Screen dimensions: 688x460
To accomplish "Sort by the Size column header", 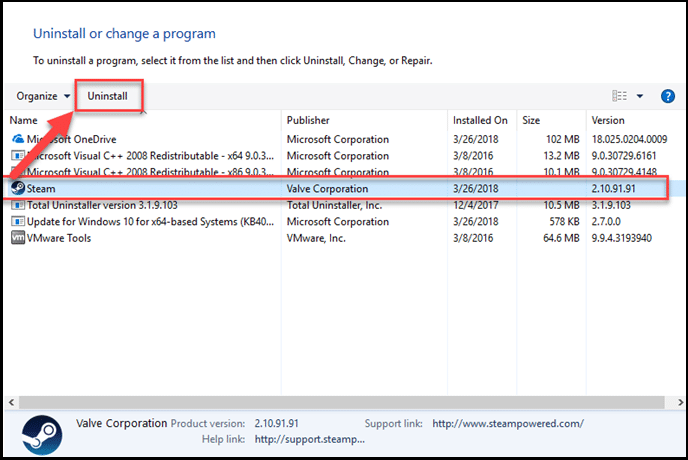I will (531, 120).
